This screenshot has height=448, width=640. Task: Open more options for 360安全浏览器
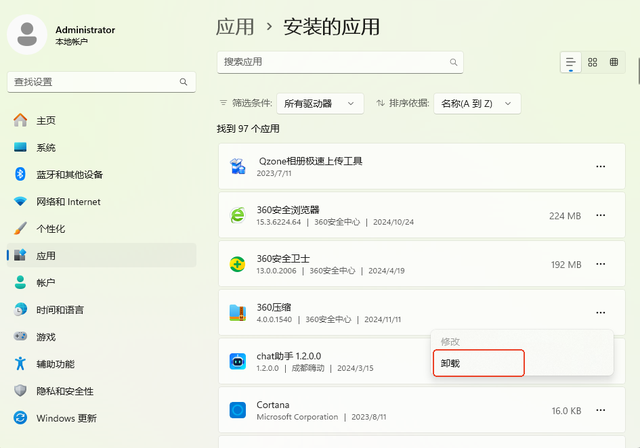600,215
